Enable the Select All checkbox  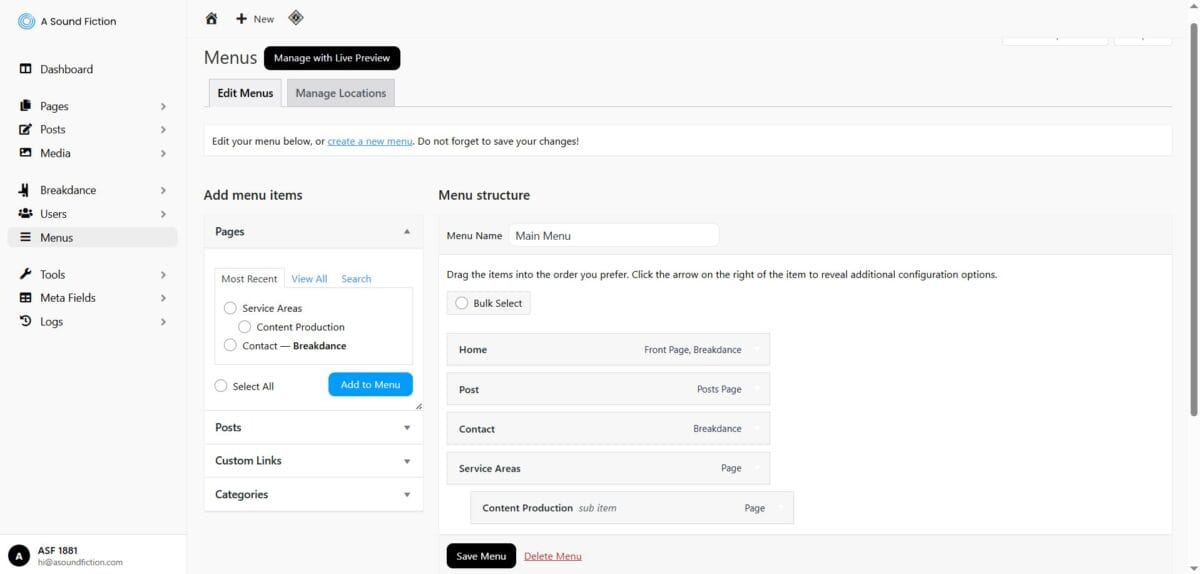(x=221, y=386)
